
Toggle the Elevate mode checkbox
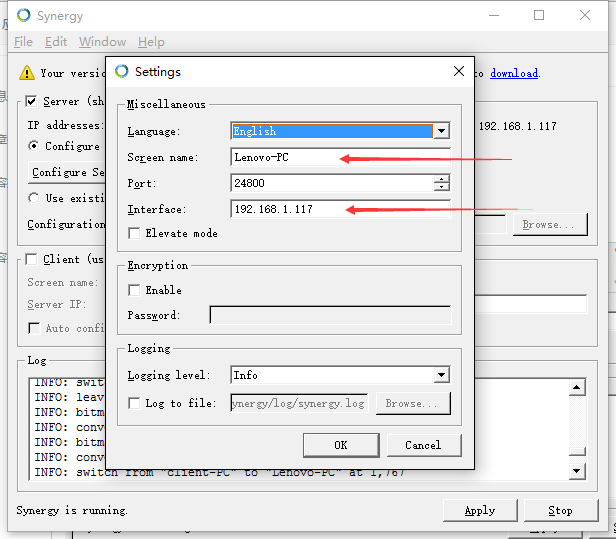tap(134, 233)
